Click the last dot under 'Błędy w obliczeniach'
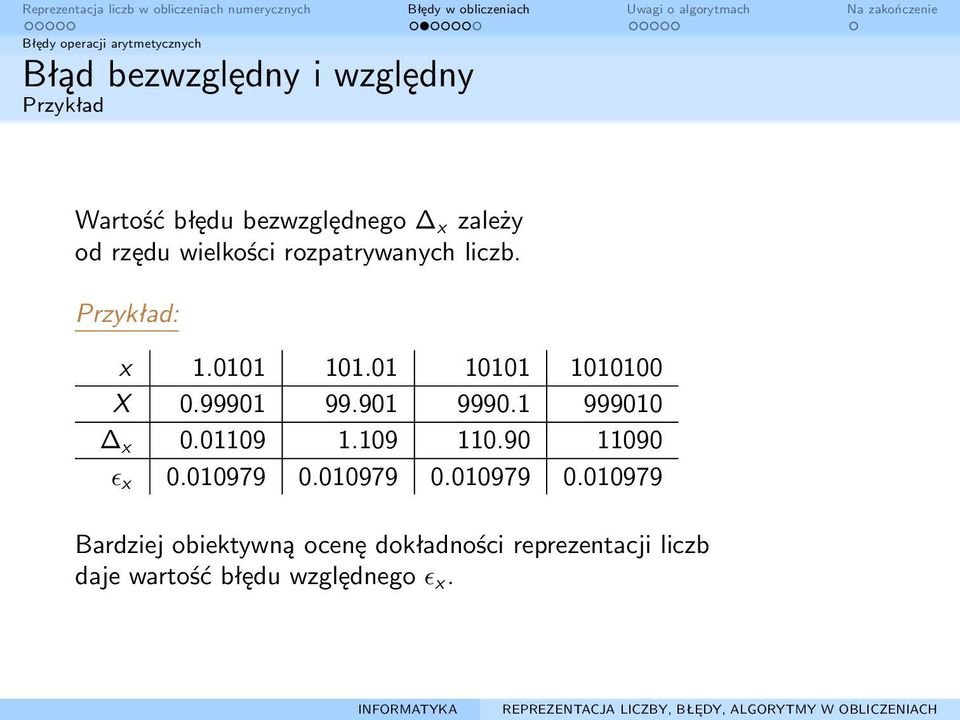960x720 pixels. [477, 26]
